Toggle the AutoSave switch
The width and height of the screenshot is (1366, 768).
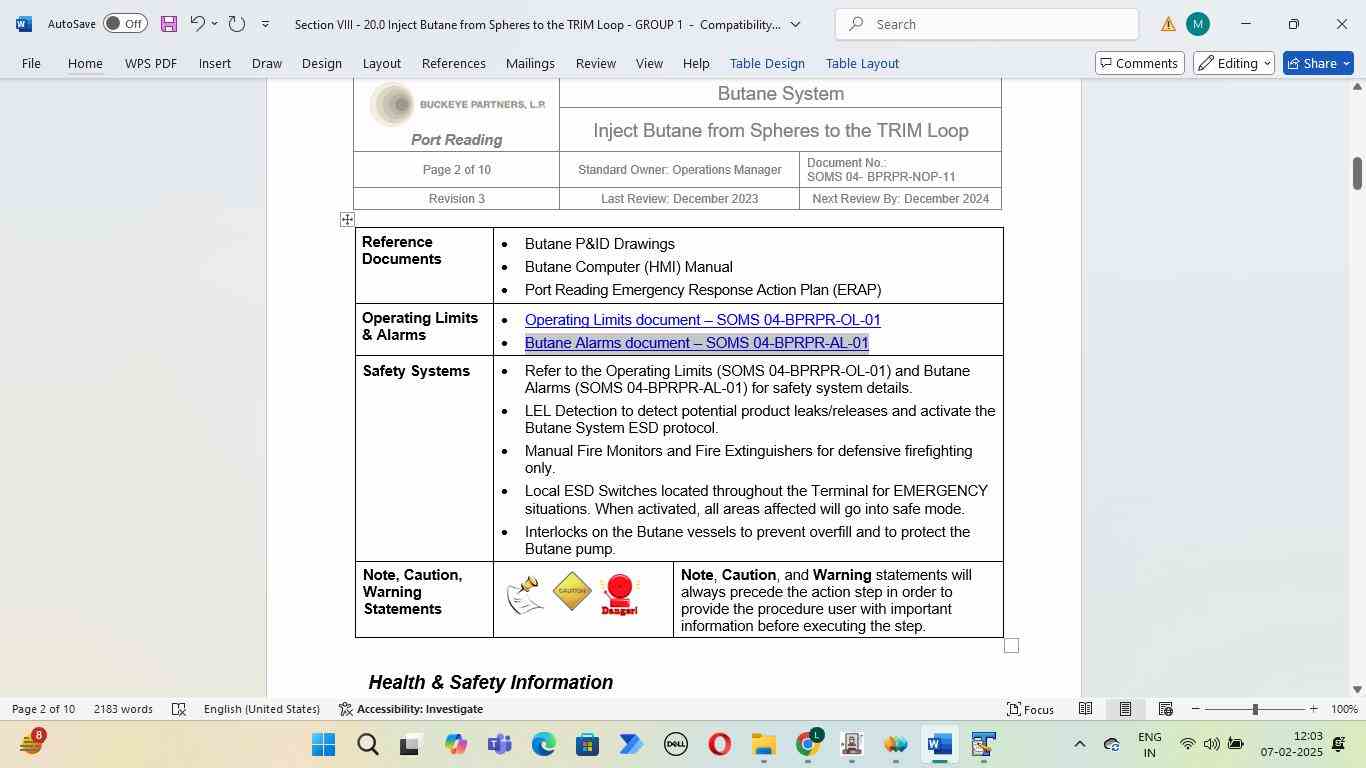[125, 24]
